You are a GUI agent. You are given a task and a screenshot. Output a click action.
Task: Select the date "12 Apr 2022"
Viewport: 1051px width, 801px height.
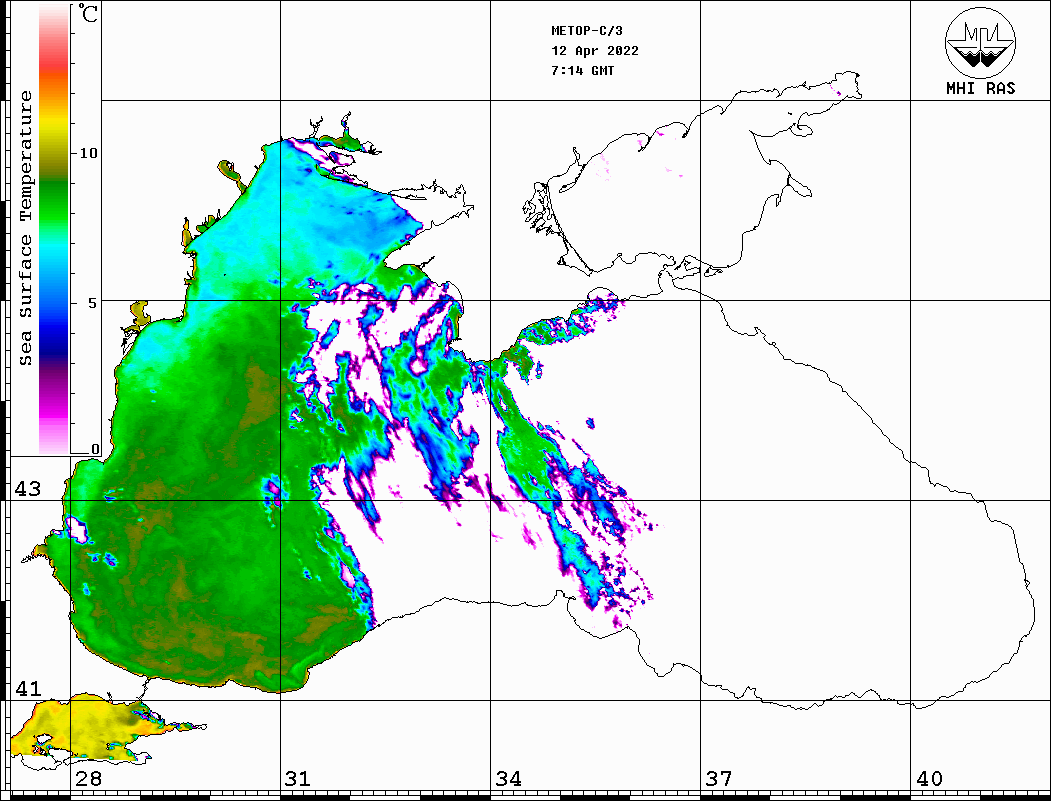(595, 51)
